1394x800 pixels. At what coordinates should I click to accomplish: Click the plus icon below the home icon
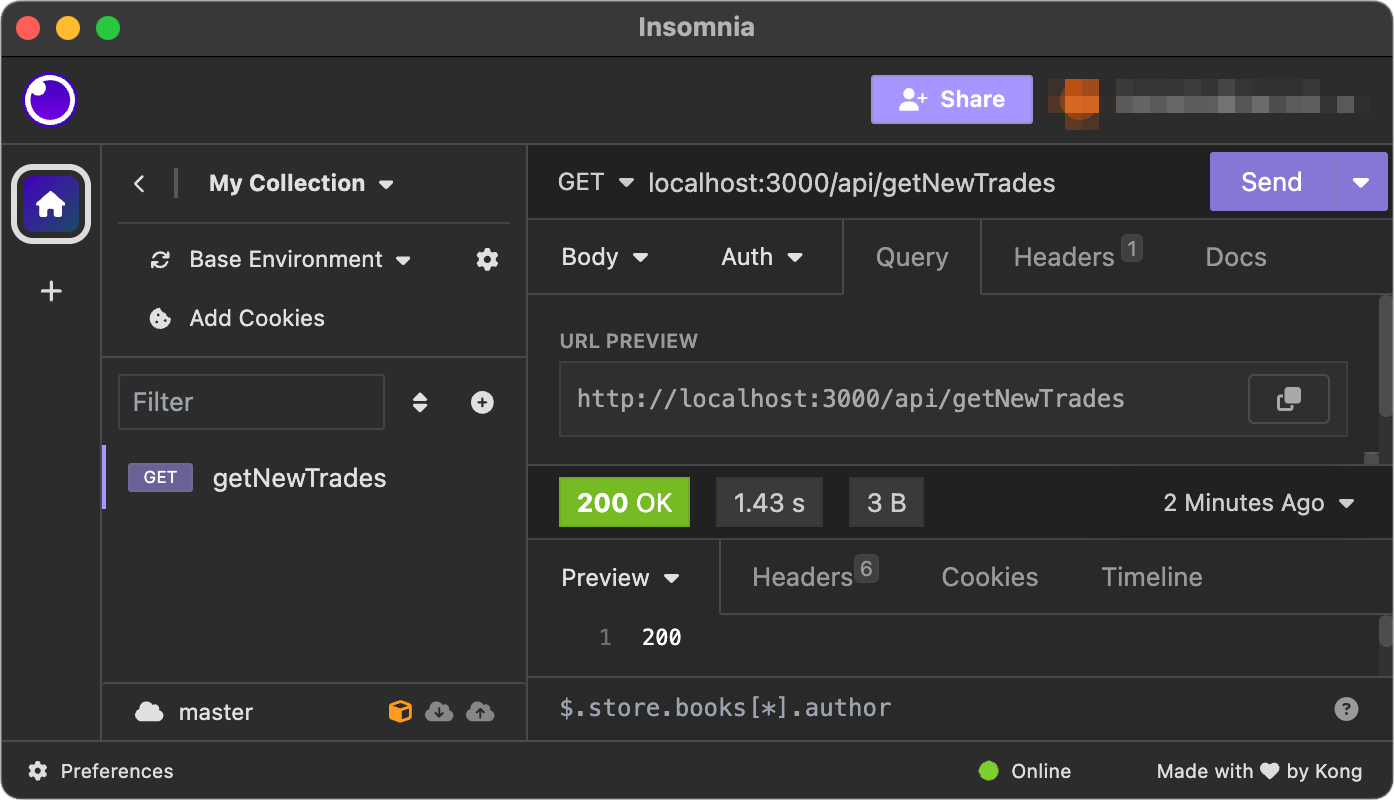51,291
